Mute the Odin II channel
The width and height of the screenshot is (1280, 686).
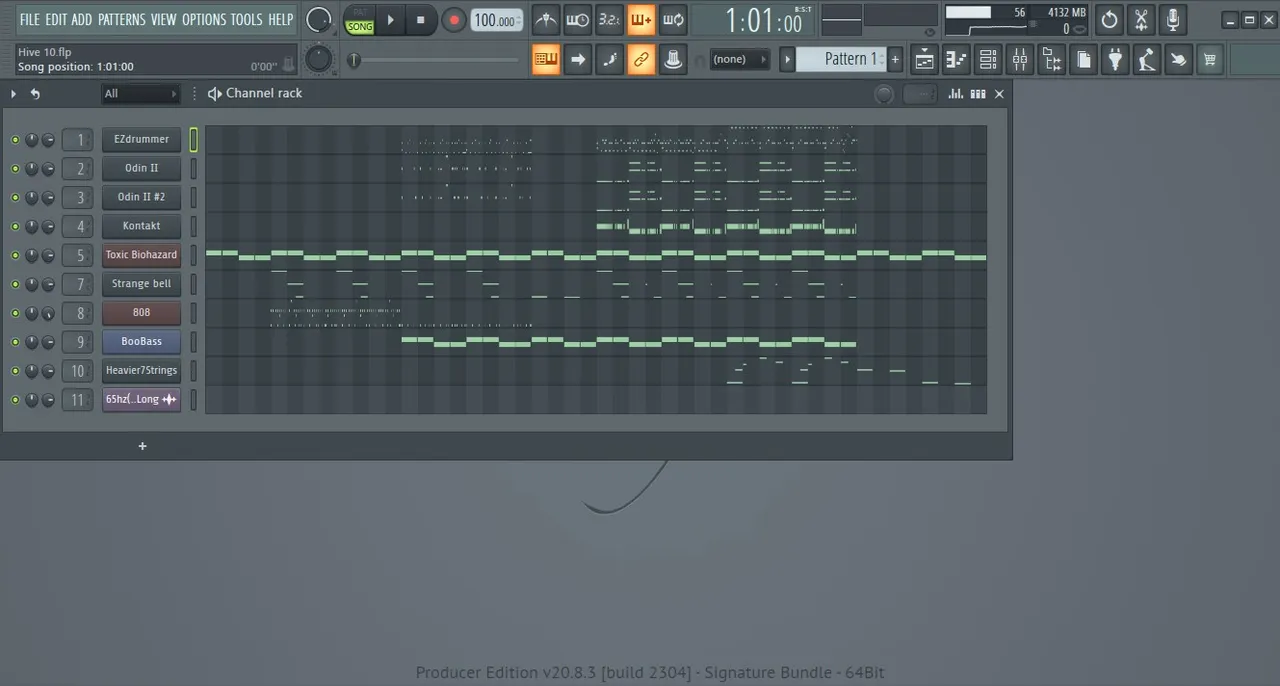15,169
